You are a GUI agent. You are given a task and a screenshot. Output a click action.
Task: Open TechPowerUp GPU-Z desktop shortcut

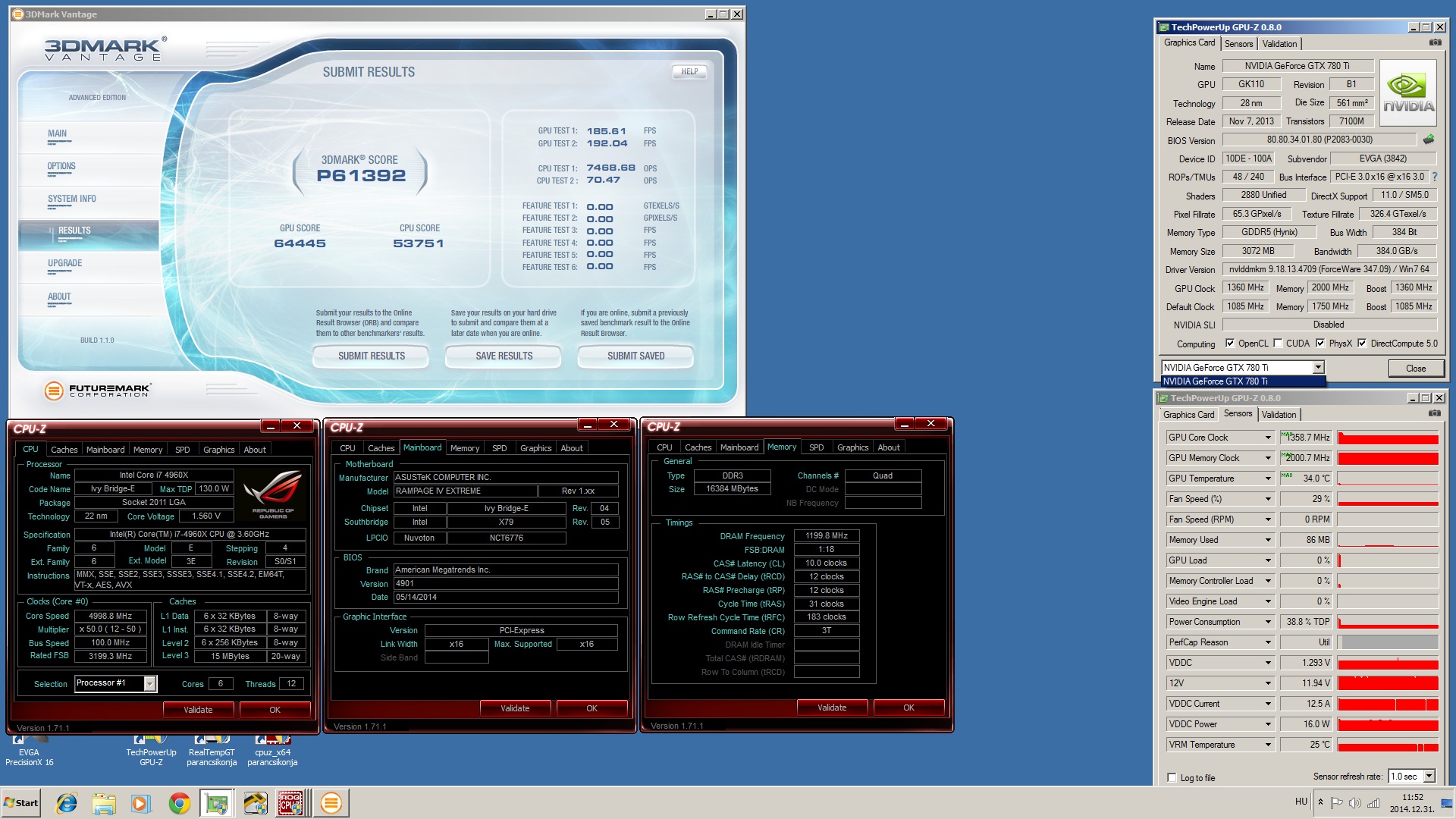tap(151, 750)
